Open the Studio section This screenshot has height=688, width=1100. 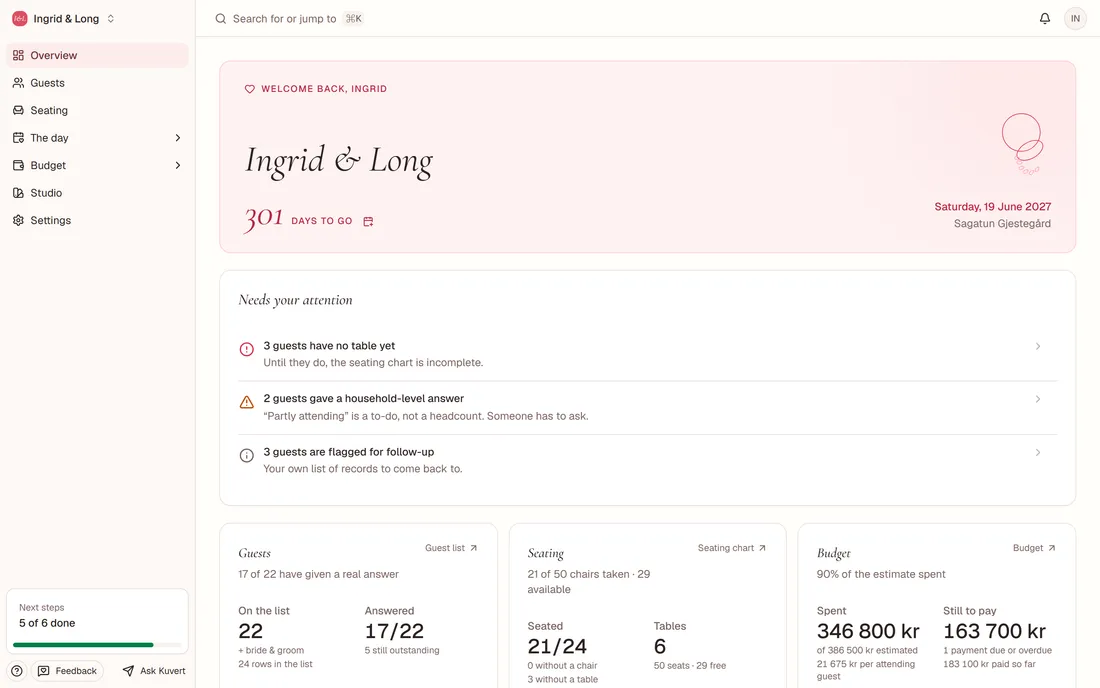98,192
